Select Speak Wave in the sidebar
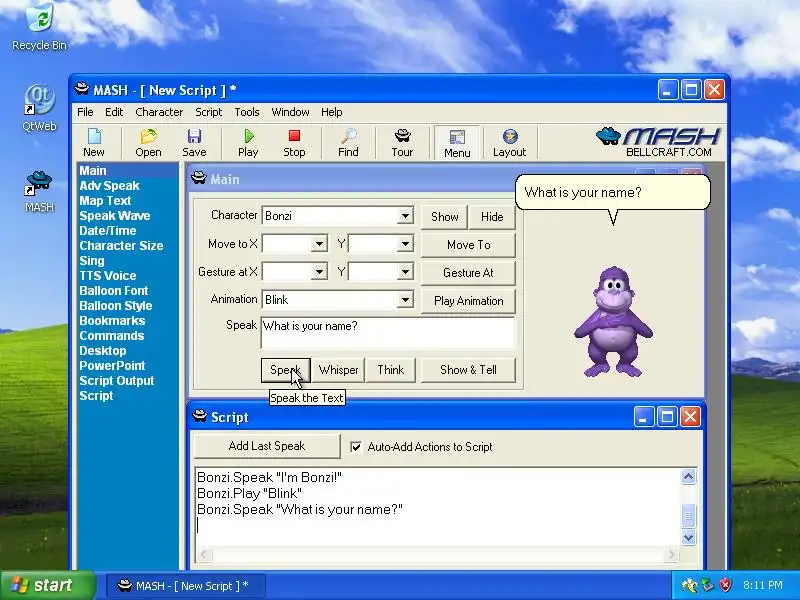The width and height of the screenshot is (800, 600). click(x=115, y=216)
